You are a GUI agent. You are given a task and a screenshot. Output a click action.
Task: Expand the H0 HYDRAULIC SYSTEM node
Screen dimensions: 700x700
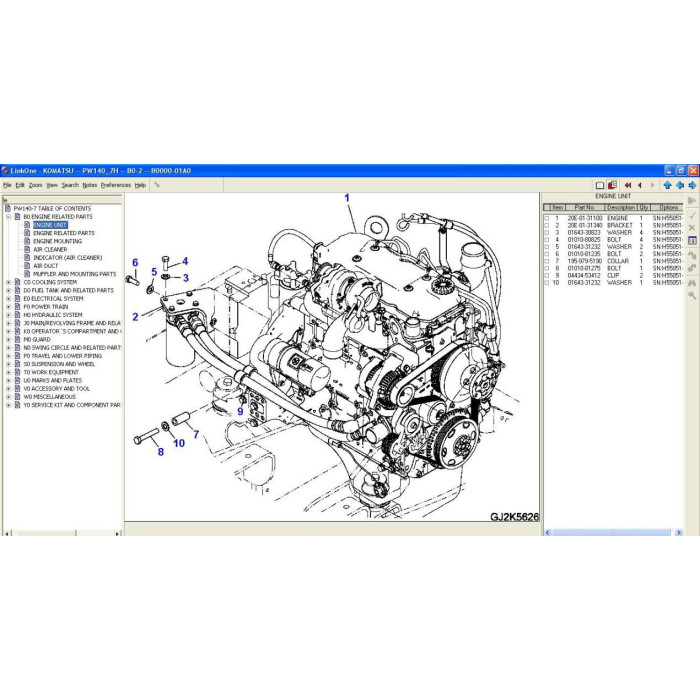pyautogui.click(x=8, y=315)
